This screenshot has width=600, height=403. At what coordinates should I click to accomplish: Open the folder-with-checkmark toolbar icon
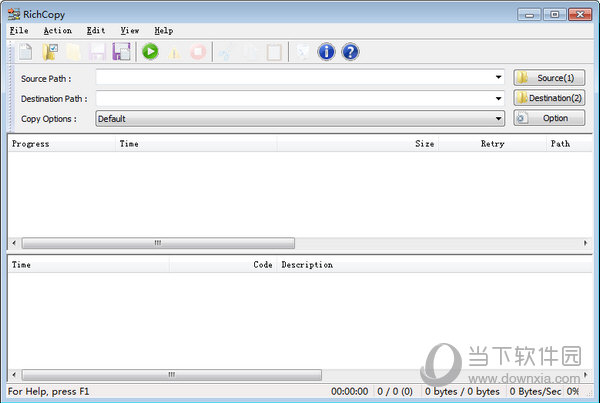point(50,52)
